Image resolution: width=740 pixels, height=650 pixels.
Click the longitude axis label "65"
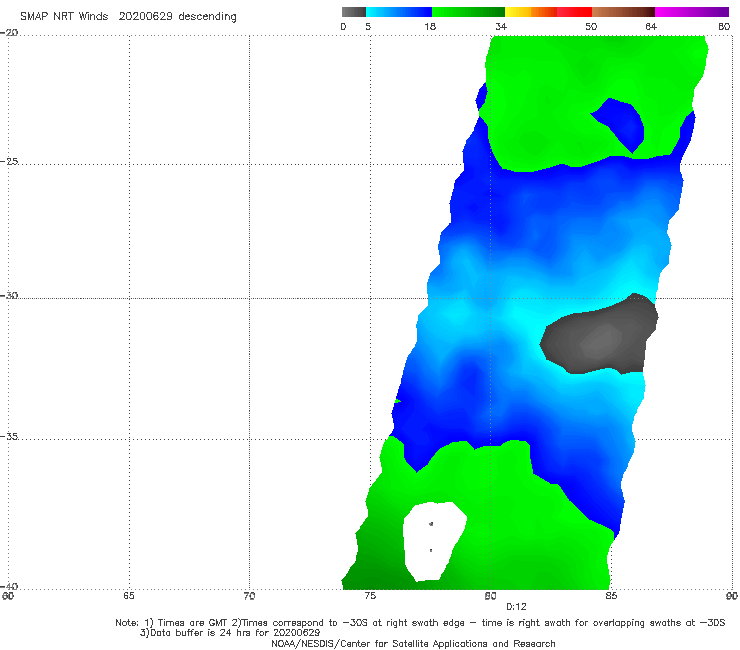tap(129, 596)
